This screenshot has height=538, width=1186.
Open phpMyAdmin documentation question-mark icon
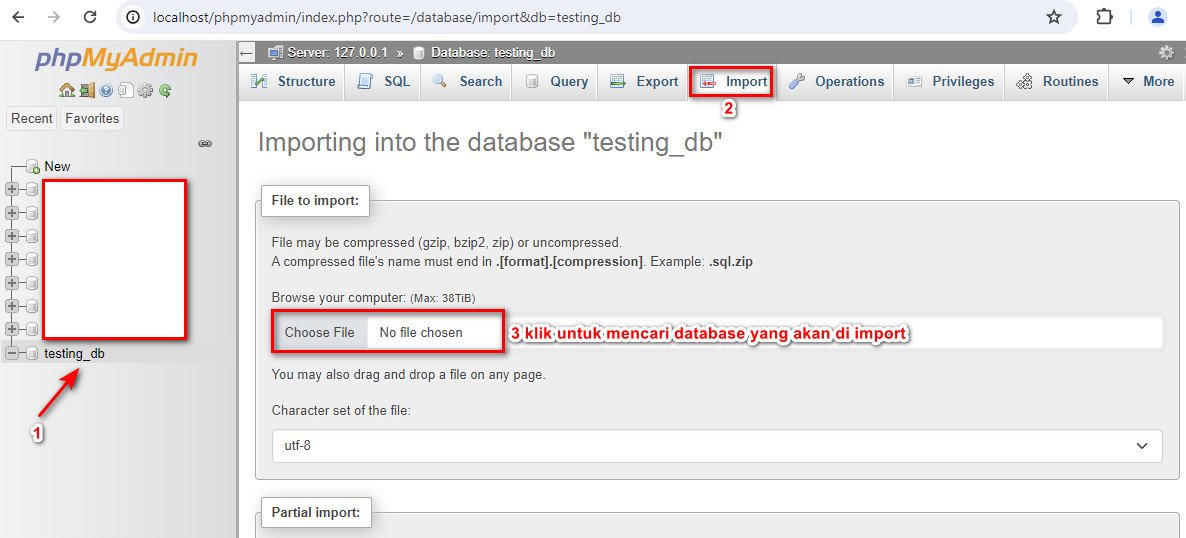point(106,91)
